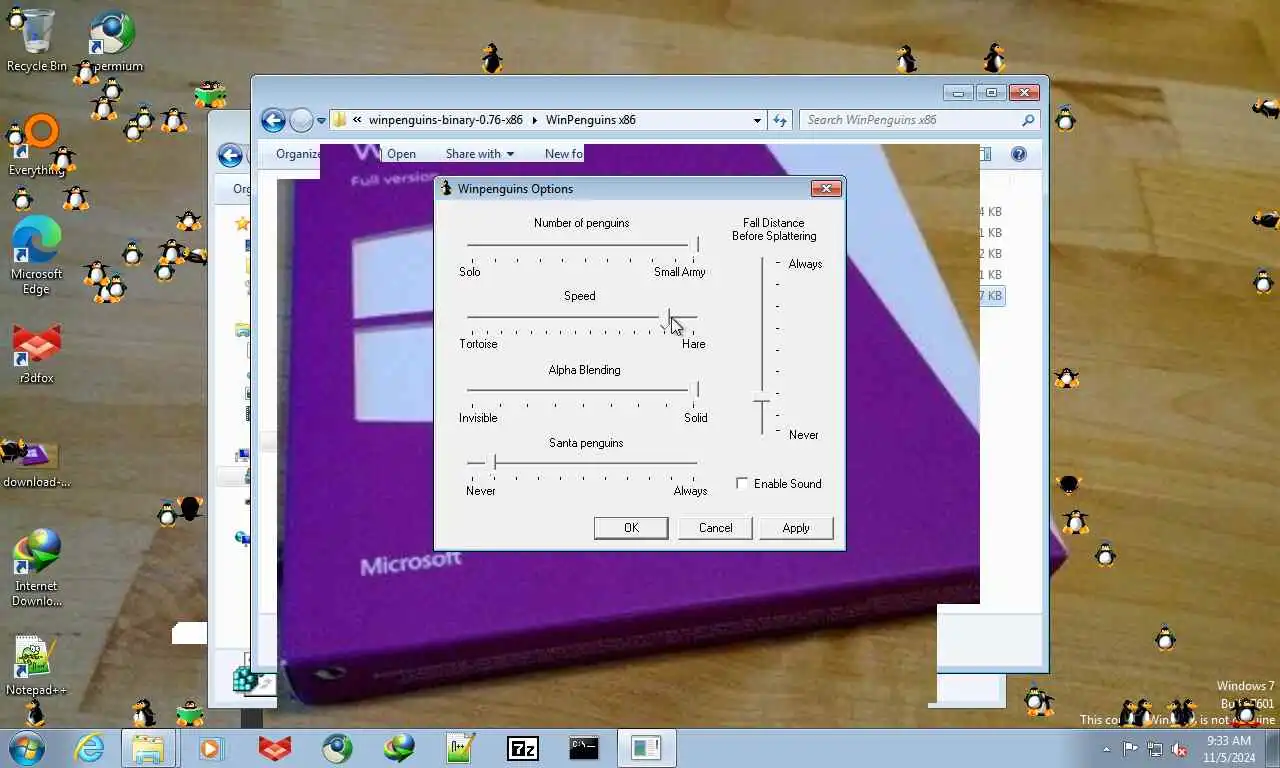This screenshot has width=1280, height=768.
Task: Click the Open command in Explorer toolbar
Action: [401, 154]
